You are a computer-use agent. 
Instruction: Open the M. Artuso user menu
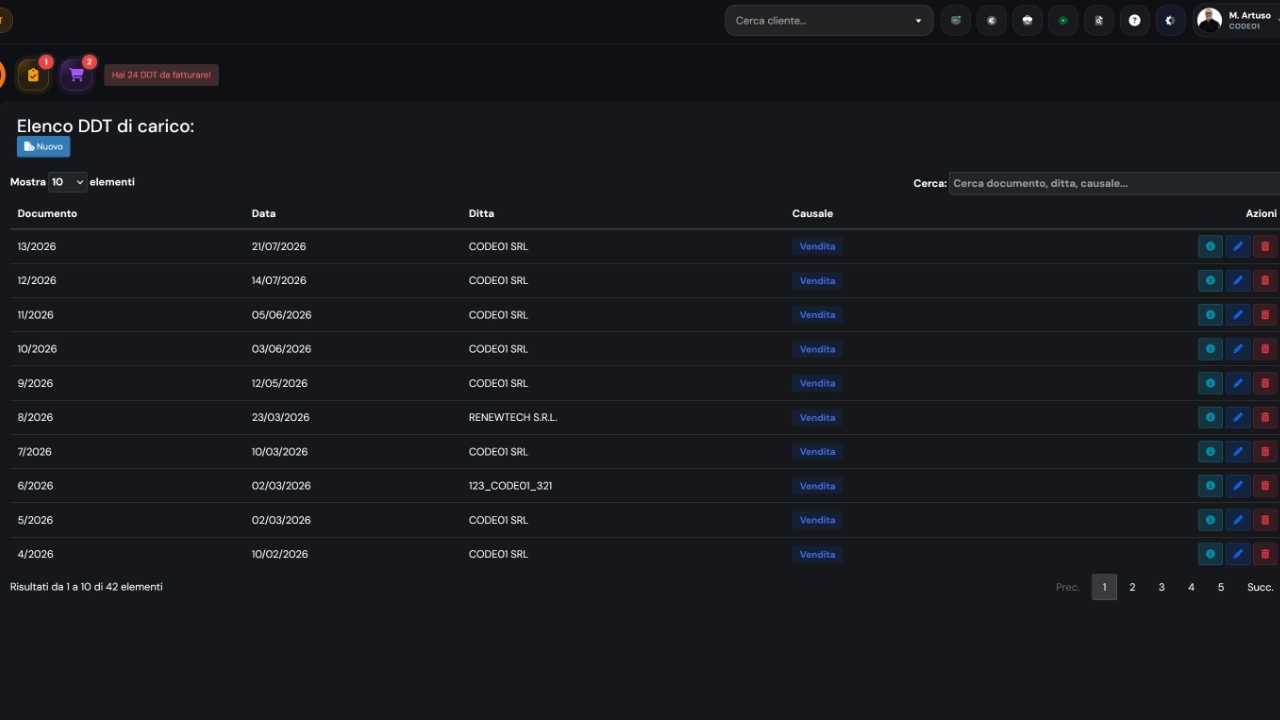pos(1237,20)
